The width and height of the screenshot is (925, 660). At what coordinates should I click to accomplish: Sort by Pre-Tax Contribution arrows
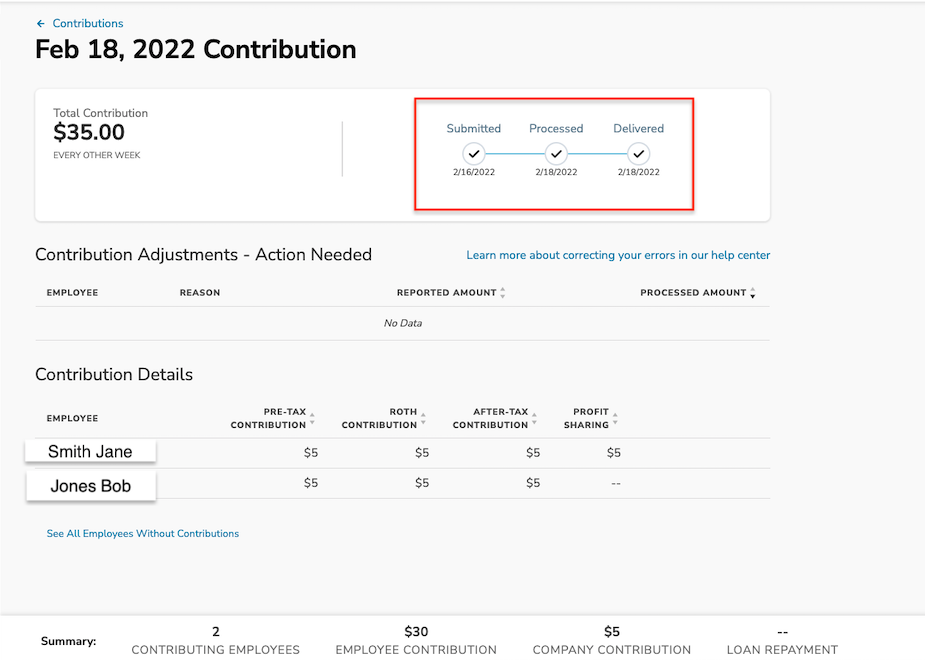pos(312,418)
